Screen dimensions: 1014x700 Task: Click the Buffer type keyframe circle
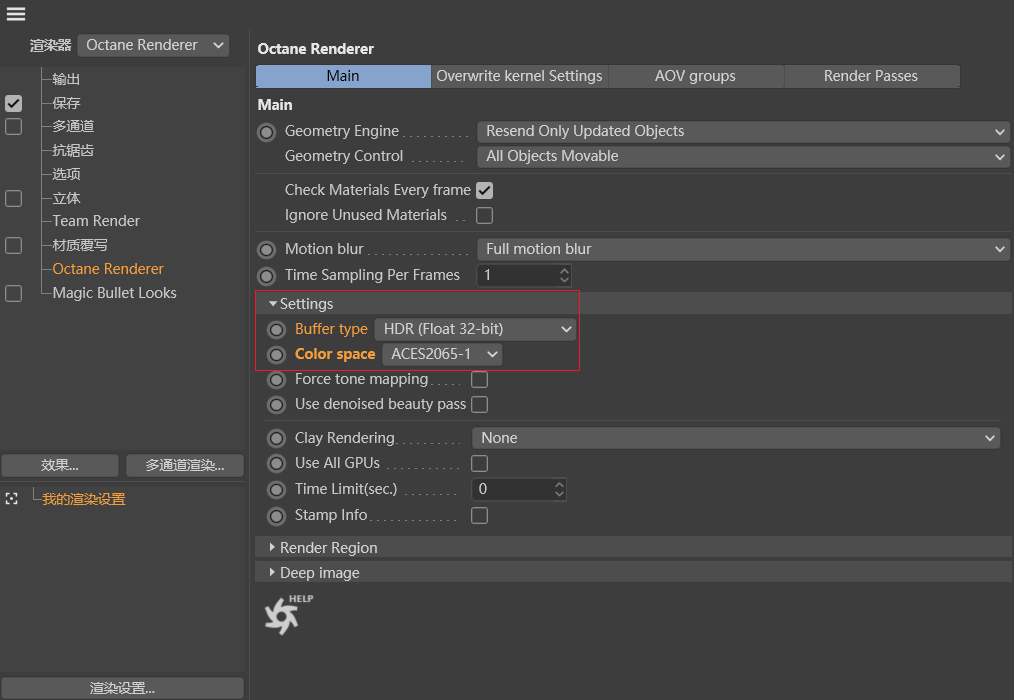tap(277, 330)
